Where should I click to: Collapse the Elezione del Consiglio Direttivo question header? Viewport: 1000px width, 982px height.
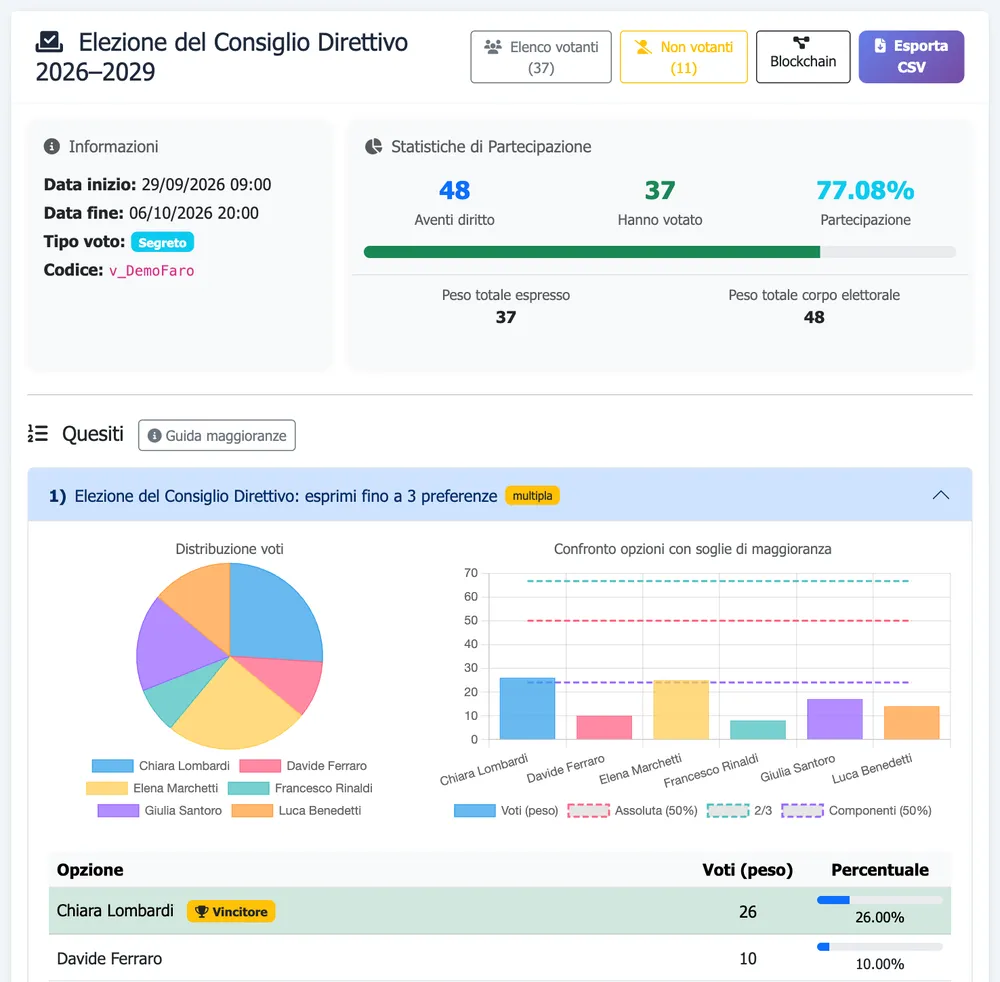500,495
